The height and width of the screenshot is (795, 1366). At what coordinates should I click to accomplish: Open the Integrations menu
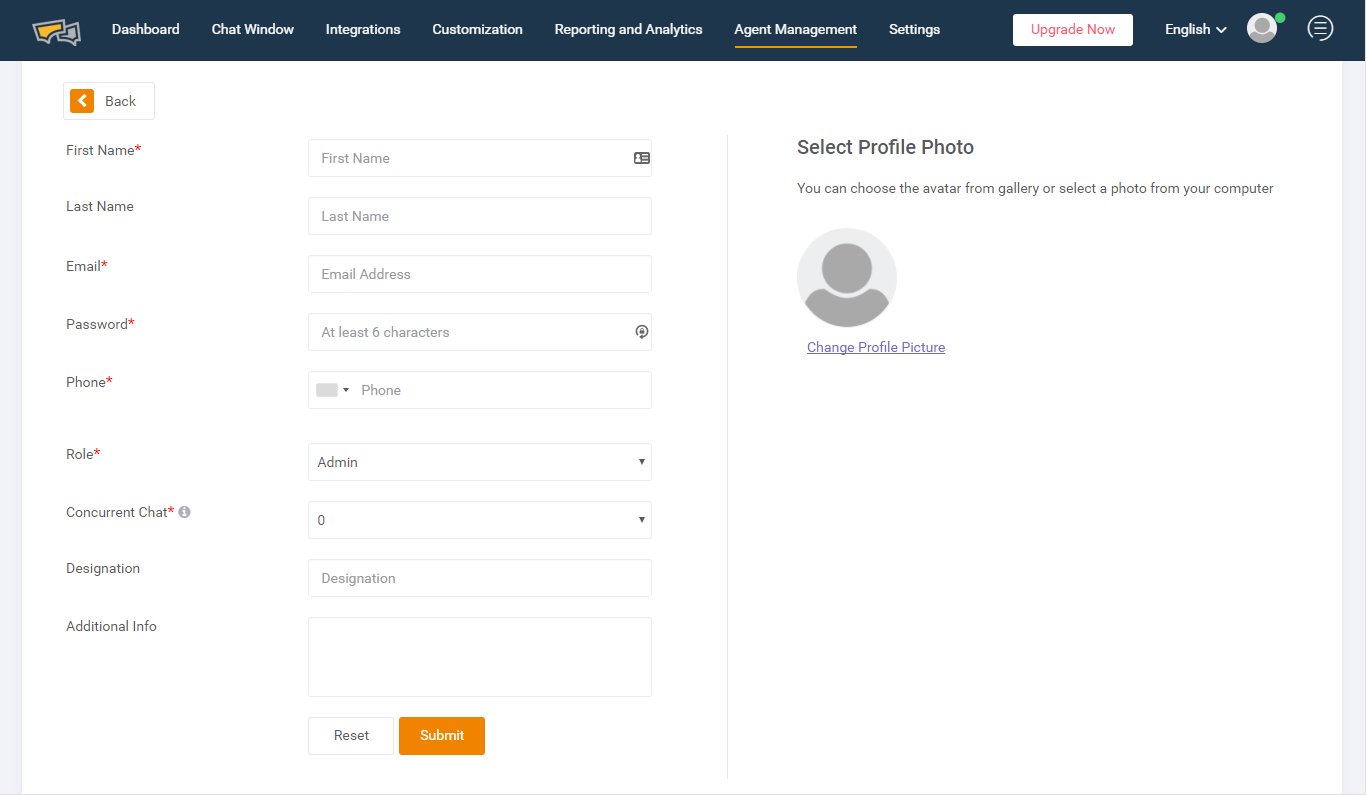363,29
